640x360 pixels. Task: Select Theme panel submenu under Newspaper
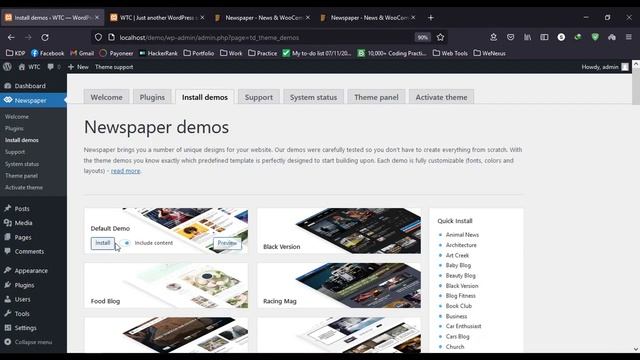click(21, 176)
